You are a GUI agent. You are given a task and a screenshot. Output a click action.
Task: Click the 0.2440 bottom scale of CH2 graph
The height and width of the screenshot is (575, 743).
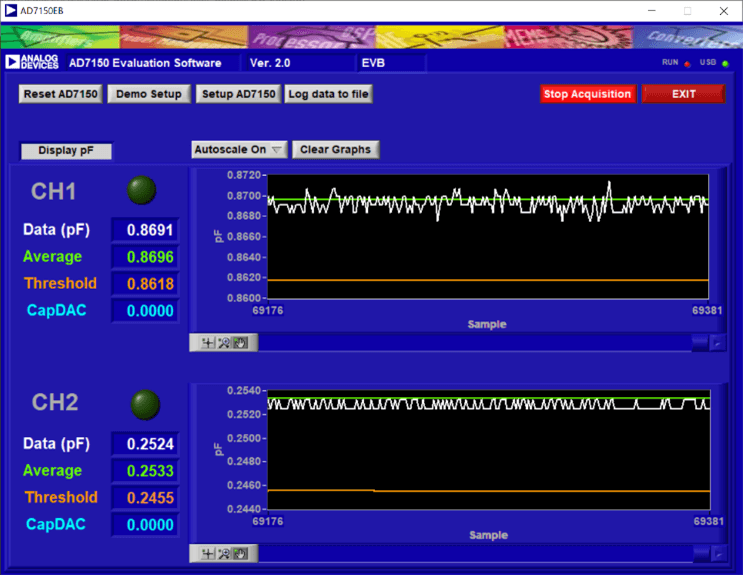[244, 509]
